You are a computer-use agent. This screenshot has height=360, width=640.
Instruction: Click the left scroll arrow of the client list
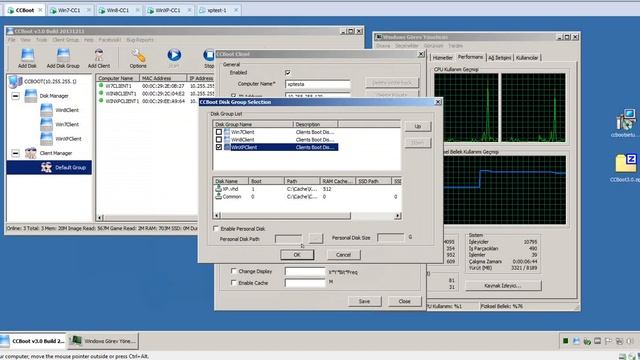pos(100,218)
